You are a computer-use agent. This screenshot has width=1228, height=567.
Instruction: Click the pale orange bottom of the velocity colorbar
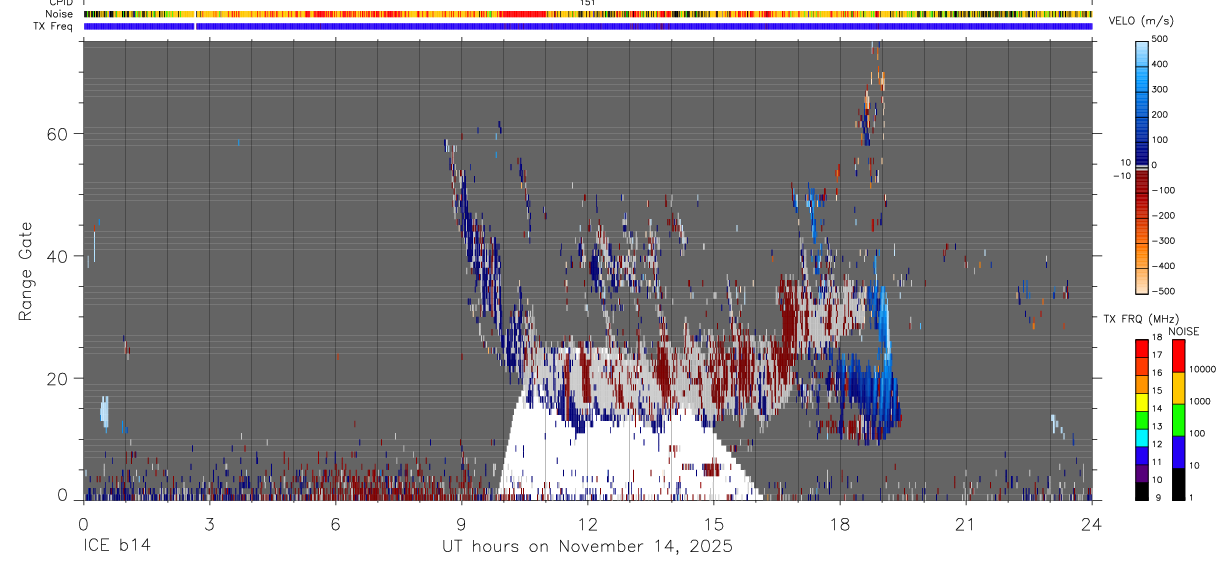(1142, 279)
